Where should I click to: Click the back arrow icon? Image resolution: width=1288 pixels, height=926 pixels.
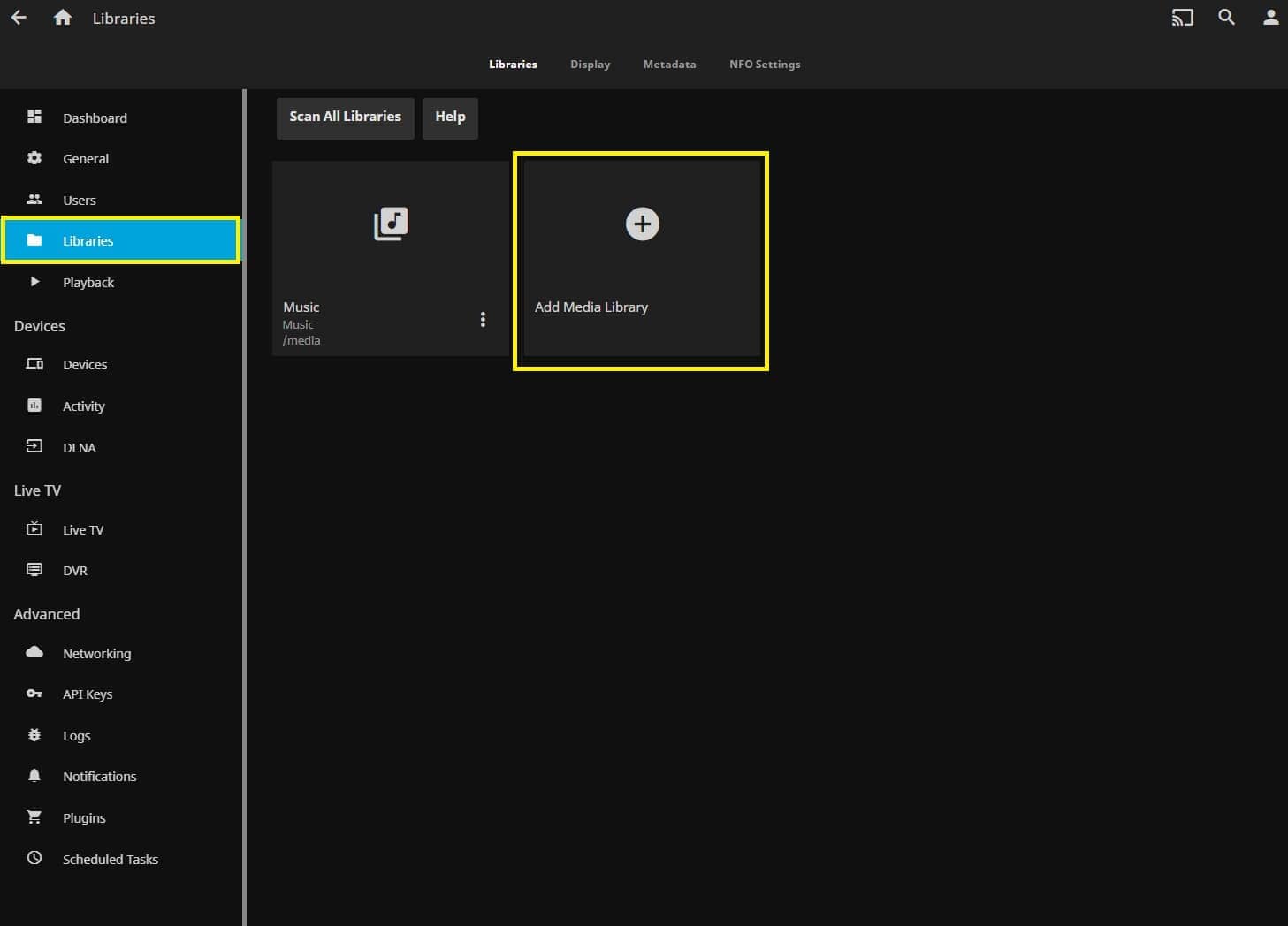[x=19, y=18]
